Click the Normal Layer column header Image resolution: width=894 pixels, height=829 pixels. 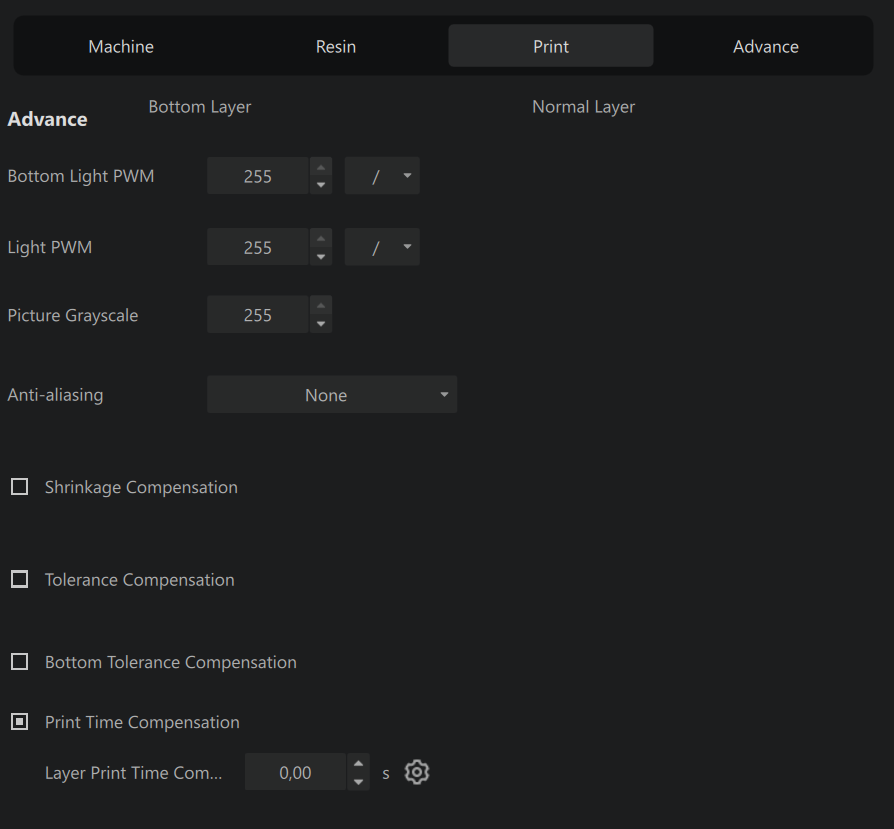tap(583, 107)
